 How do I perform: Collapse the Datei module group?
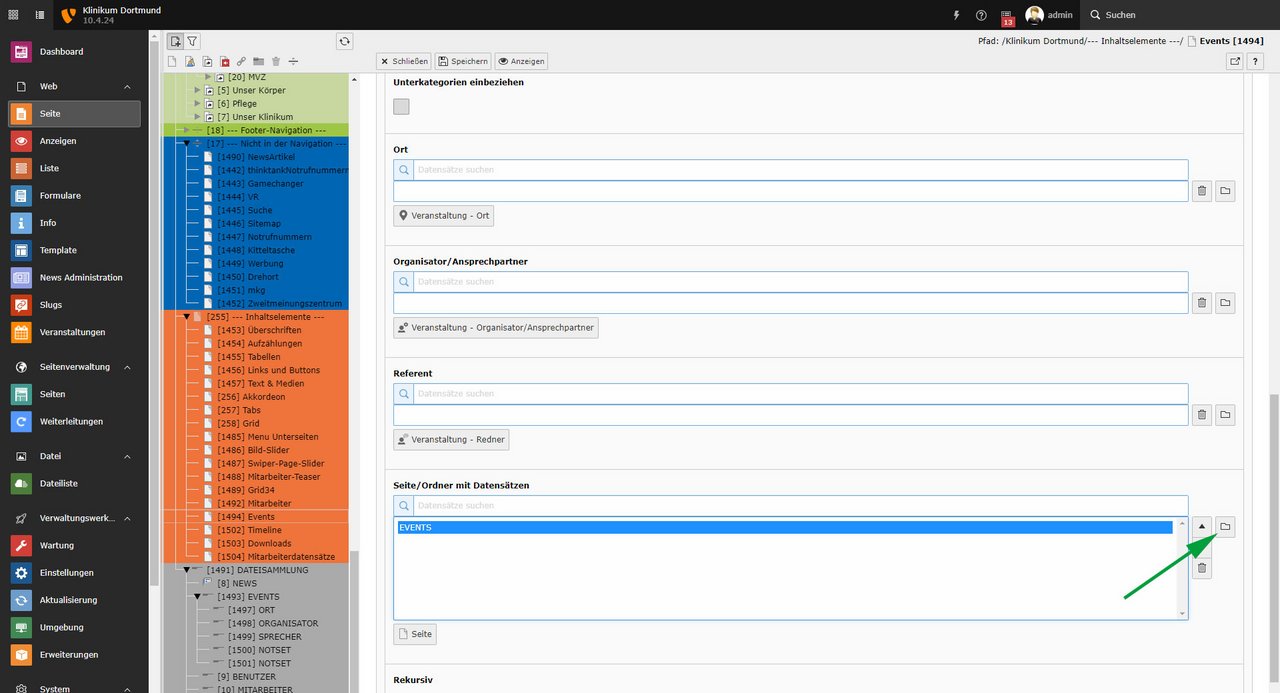127,457
